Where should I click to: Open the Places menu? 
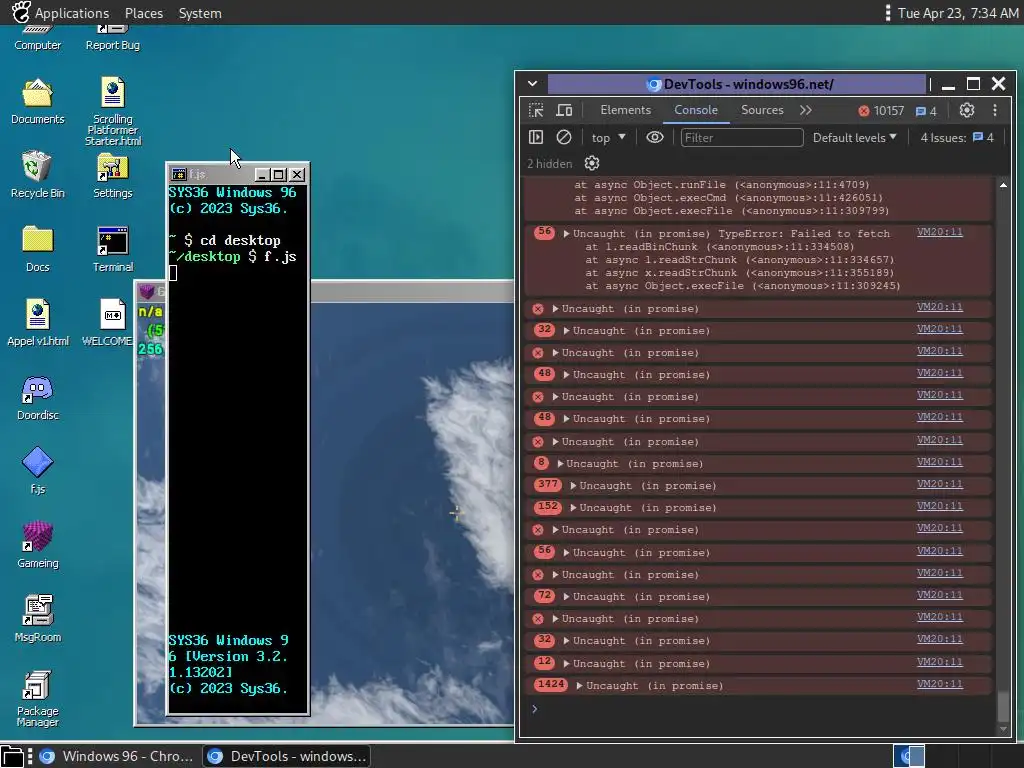pyautogui.click(x=144, y=13)
